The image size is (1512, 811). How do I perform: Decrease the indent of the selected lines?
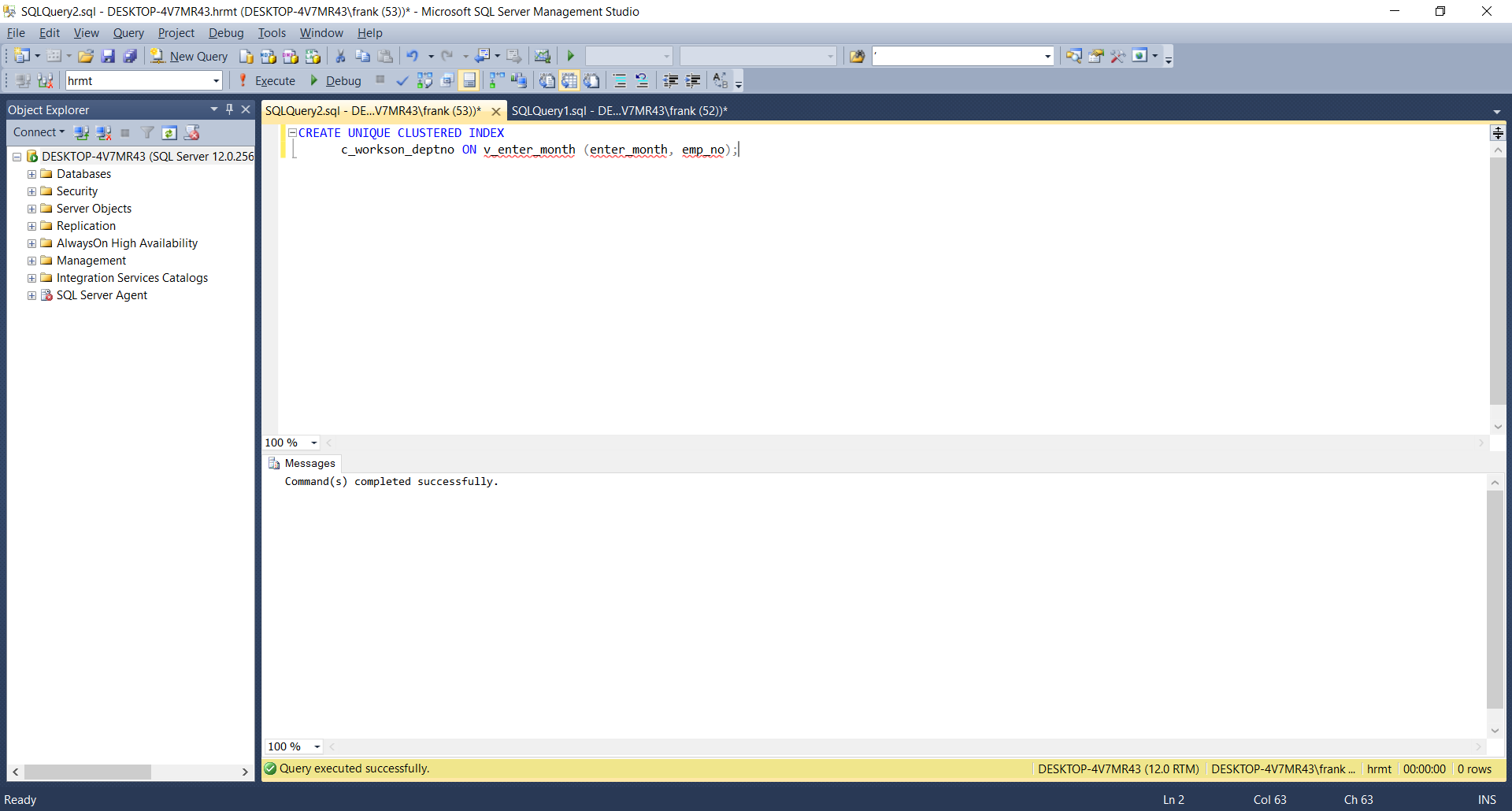point(671,80)
